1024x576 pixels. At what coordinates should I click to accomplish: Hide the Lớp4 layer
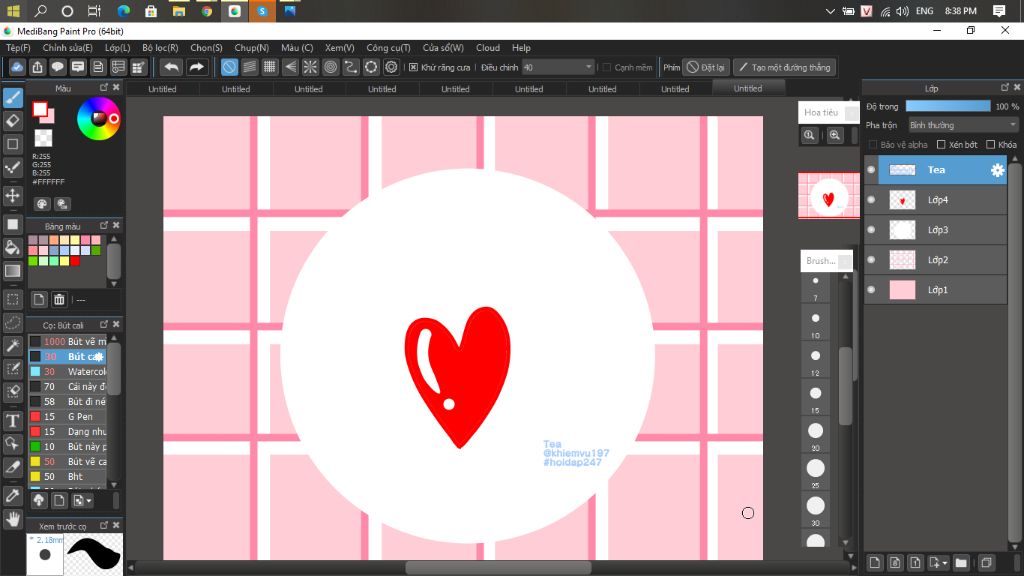tap(871, 200)
